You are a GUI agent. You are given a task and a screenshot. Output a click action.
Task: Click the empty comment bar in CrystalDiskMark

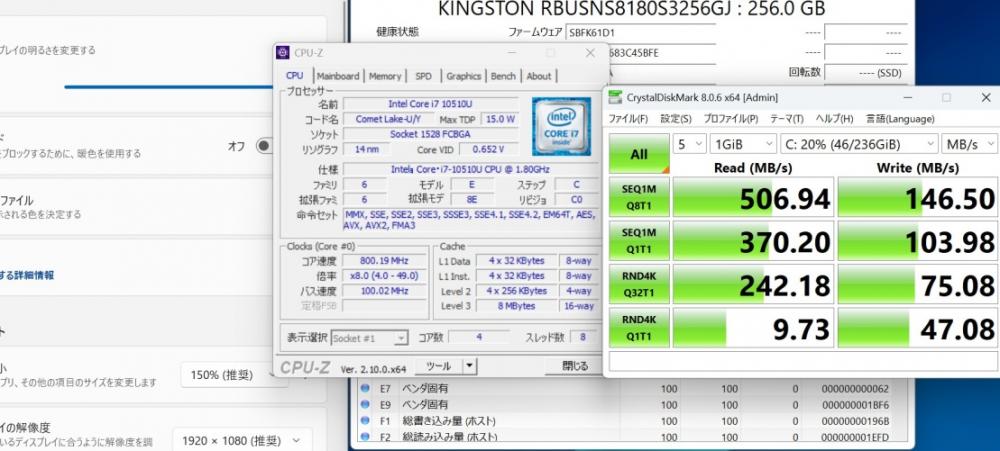coord(802,360)
